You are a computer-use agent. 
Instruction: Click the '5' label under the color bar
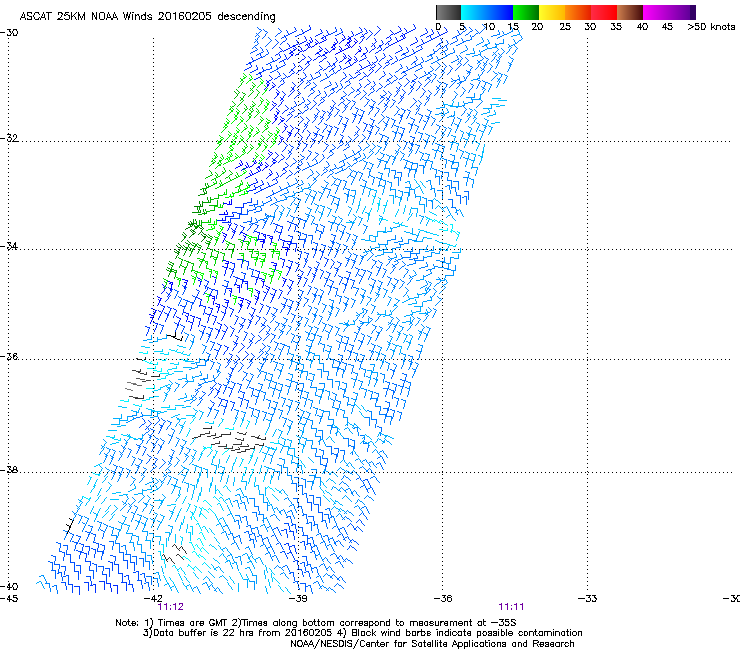(x=462, y=27)
